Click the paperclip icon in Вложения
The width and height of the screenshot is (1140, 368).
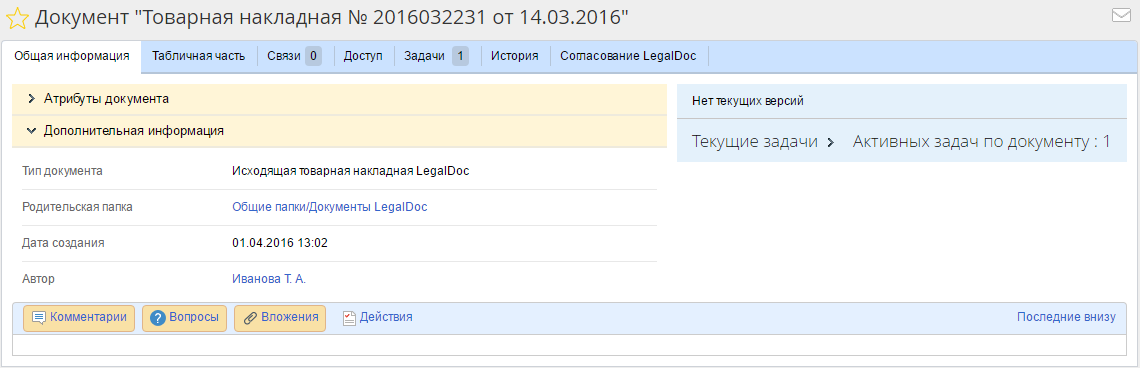pos(249,318)
